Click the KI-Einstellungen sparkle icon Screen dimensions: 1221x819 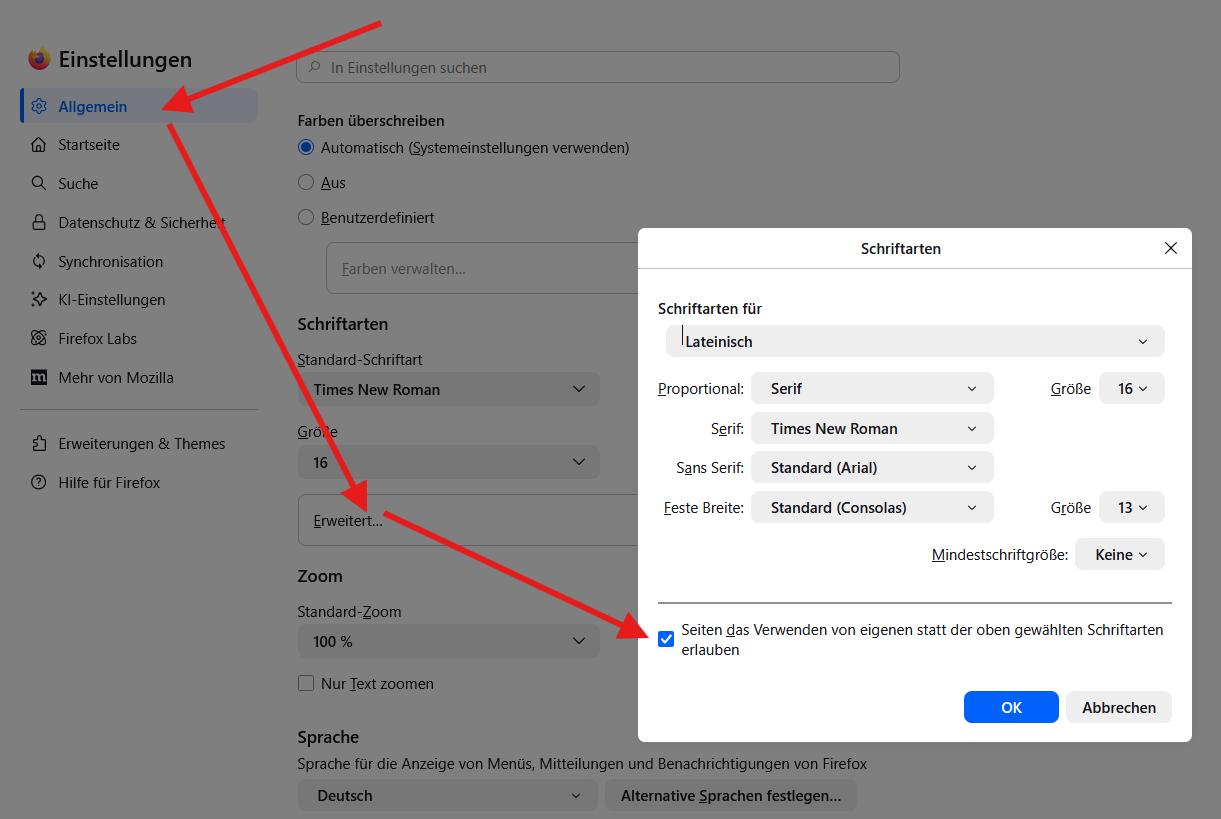pyautogui.click(x=39, y=300)
